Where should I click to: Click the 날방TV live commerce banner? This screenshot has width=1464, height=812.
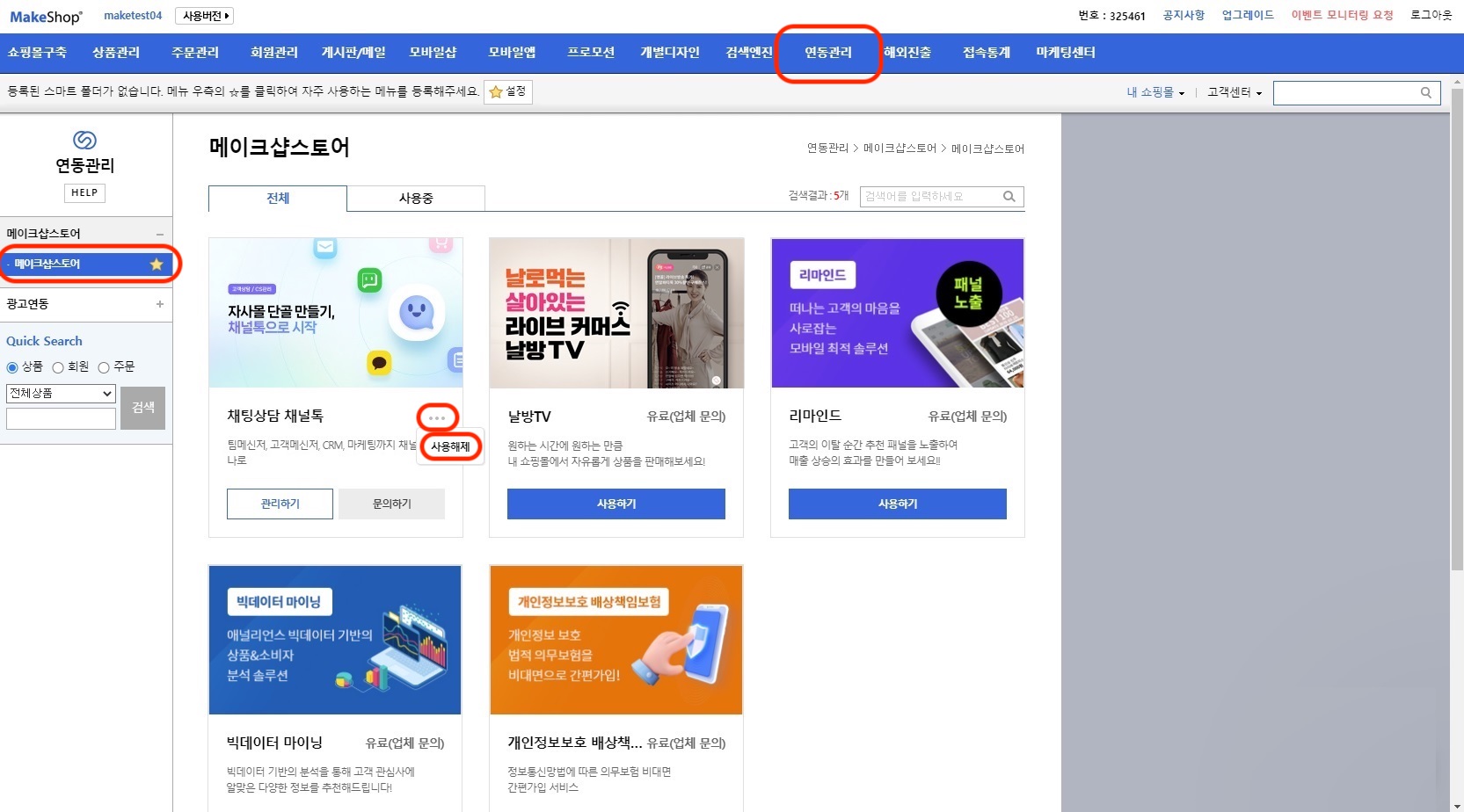pos(616,313)
